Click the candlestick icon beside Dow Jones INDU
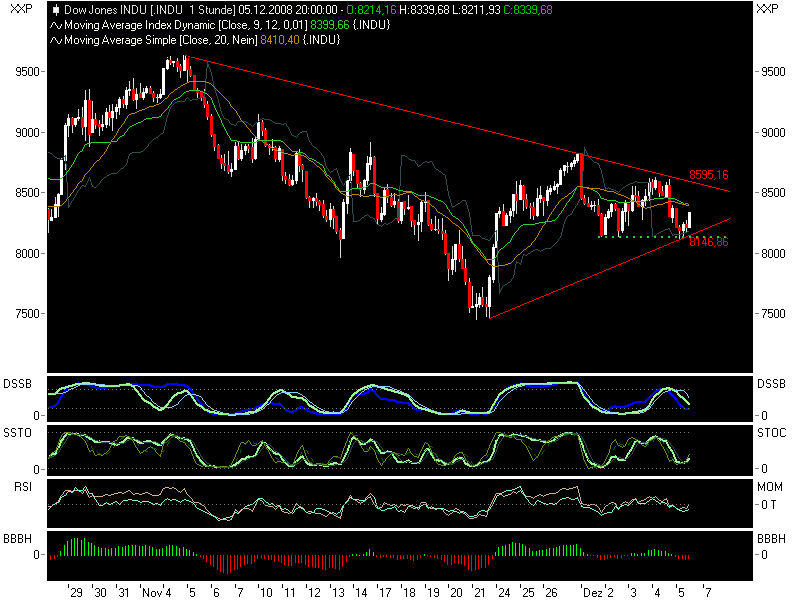 click(x=56, y=10)
